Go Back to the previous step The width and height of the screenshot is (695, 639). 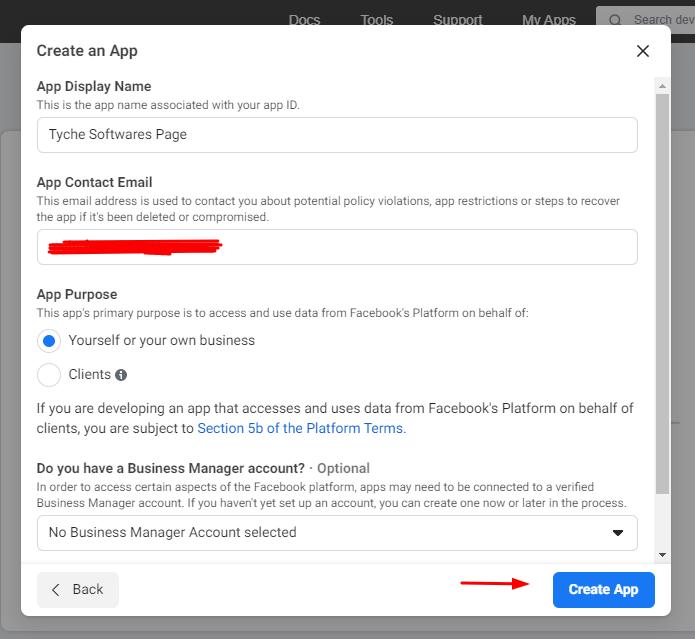78,589
